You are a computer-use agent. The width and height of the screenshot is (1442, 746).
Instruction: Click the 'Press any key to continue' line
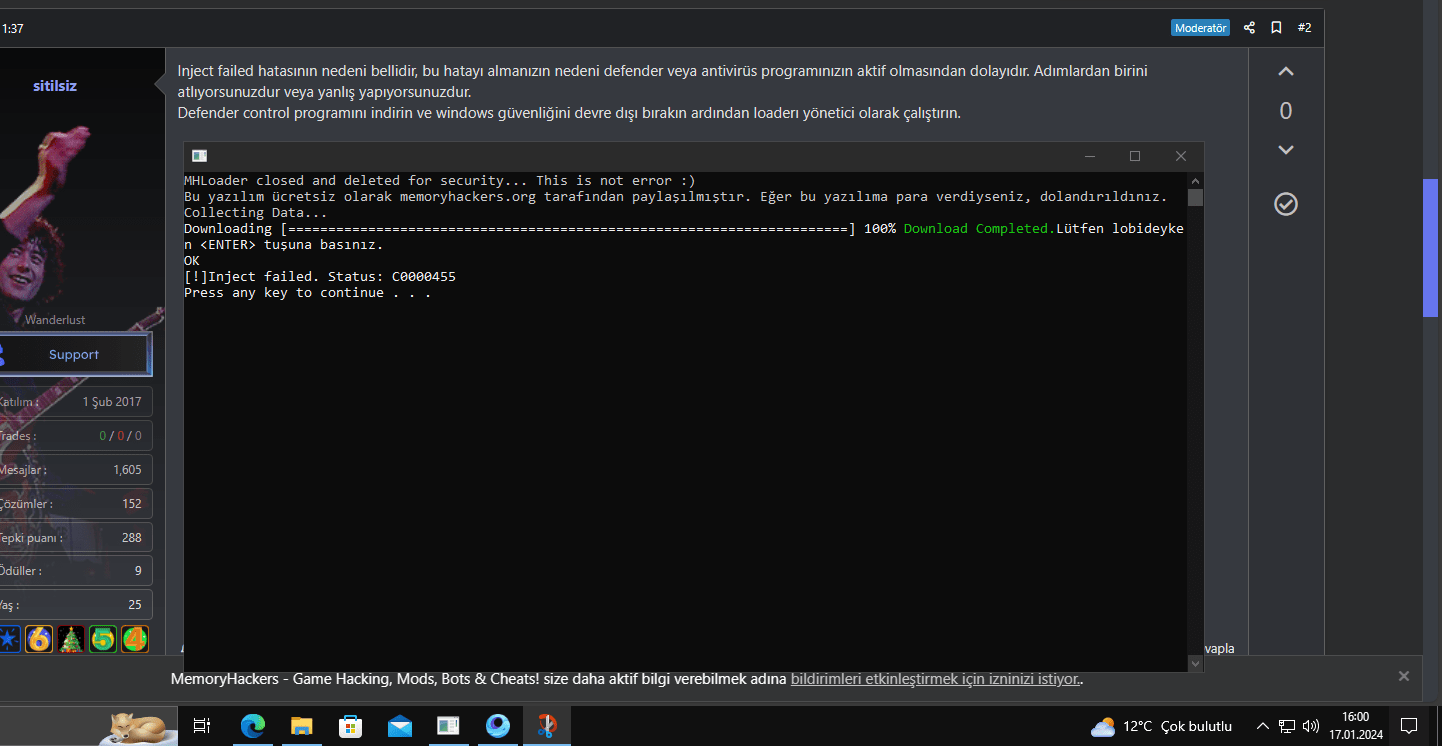click(308, 293)
